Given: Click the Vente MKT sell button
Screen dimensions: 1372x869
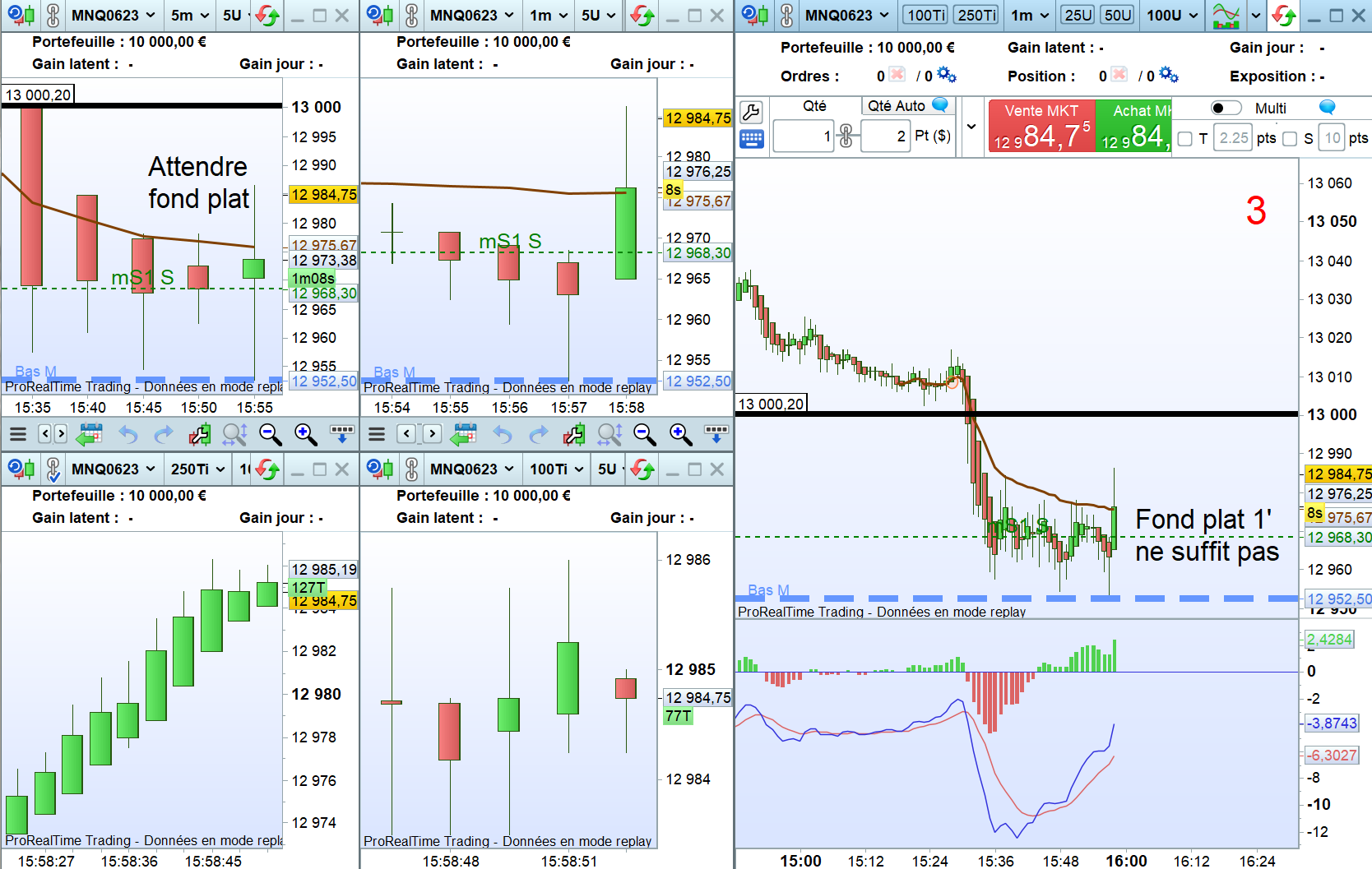Looking at the screenshot, I should (x=1041, y=126).
